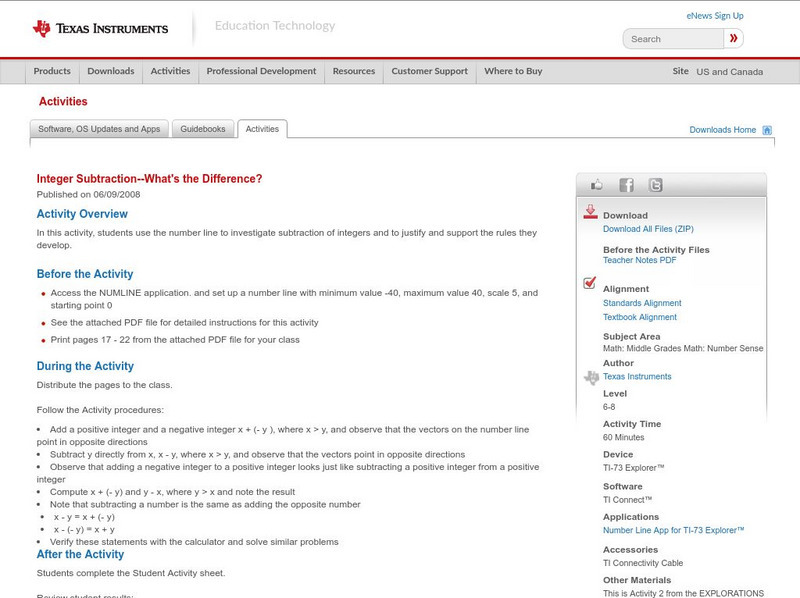
Task: Click Students complete the Student Activity sheet
Action: coord(131,574)
